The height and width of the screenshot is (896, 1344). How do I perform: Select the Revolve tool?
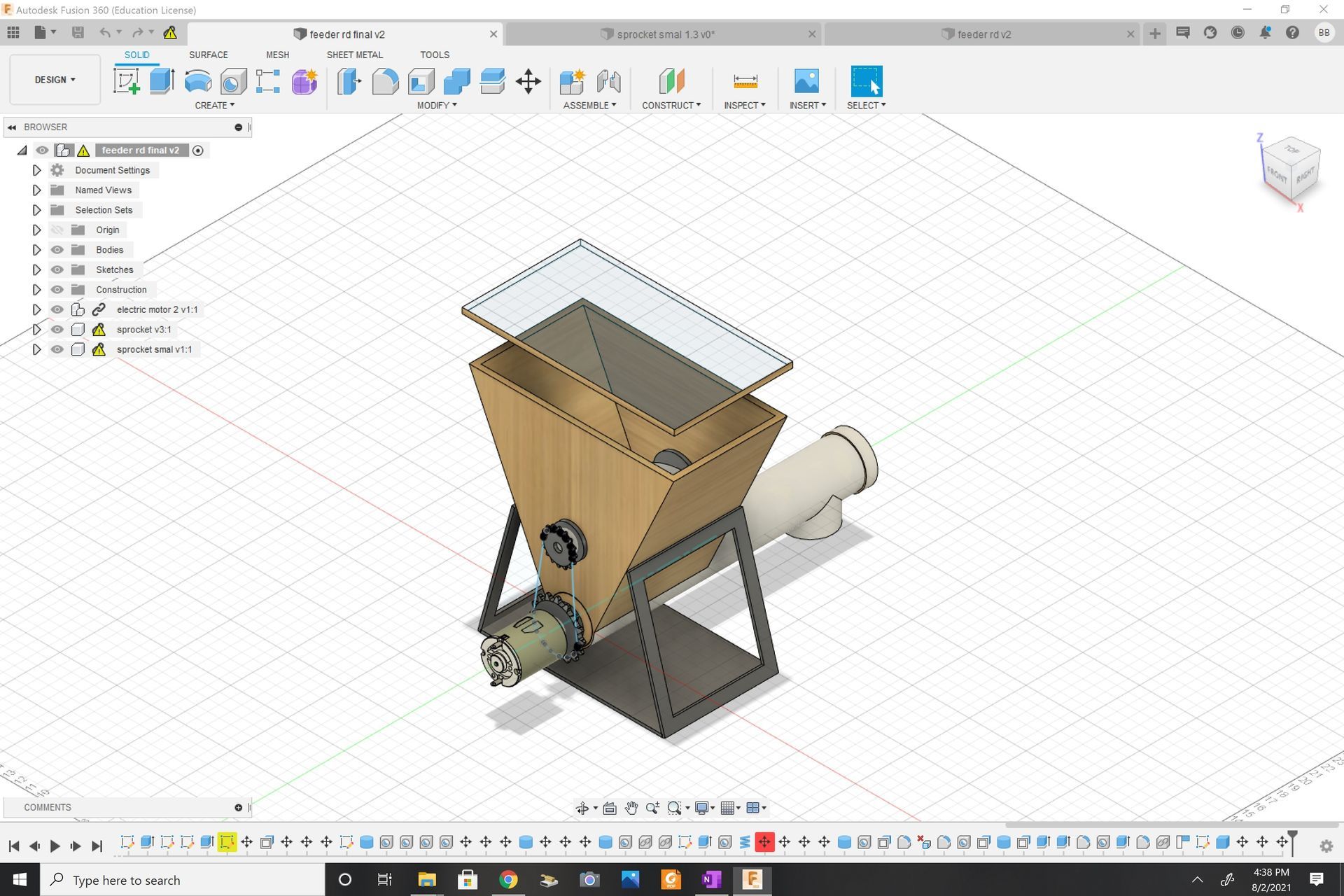click(x=198, y=81)
